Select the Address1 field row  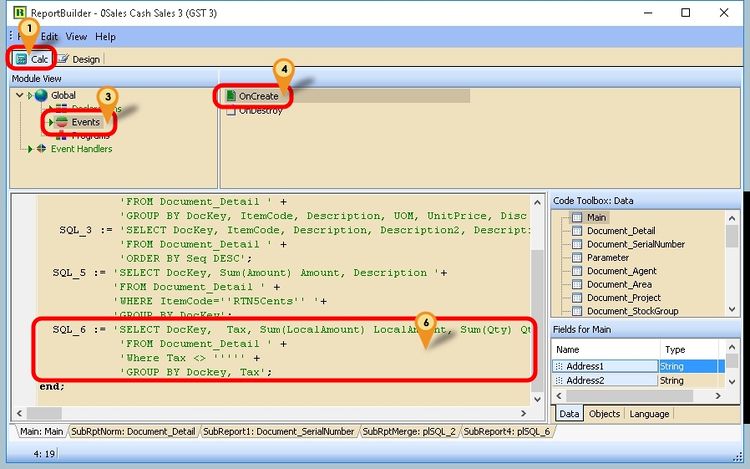click(638, 366)
